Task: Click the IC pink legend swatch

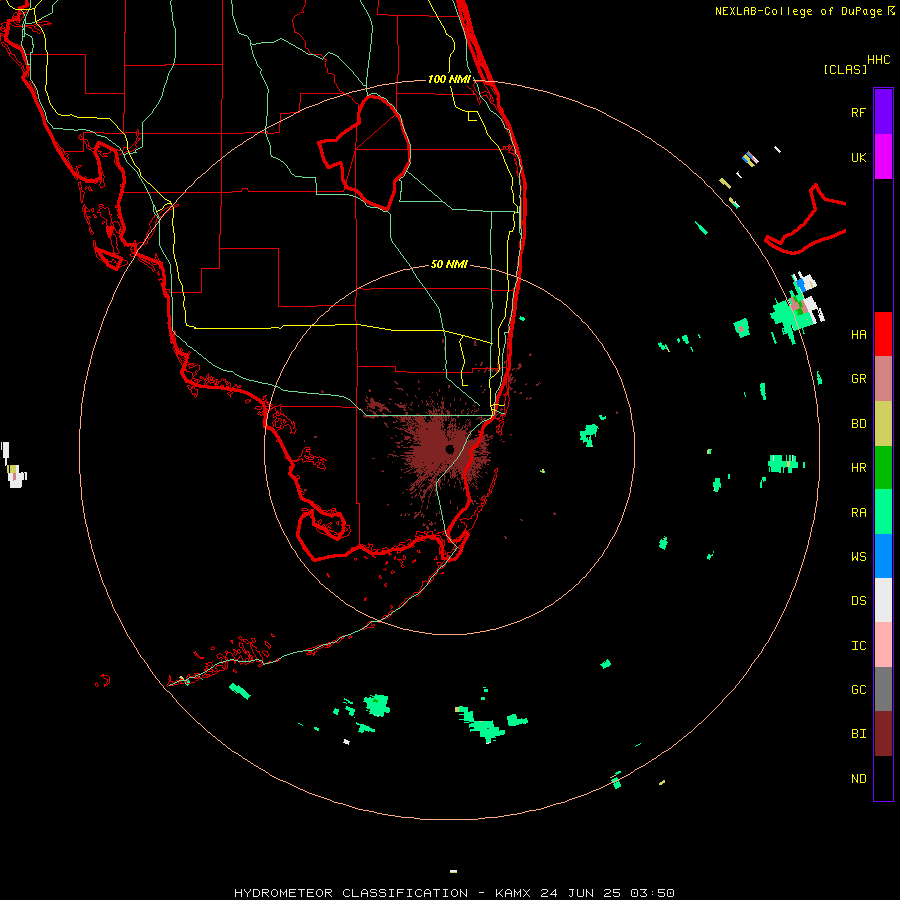Action: 883,645
